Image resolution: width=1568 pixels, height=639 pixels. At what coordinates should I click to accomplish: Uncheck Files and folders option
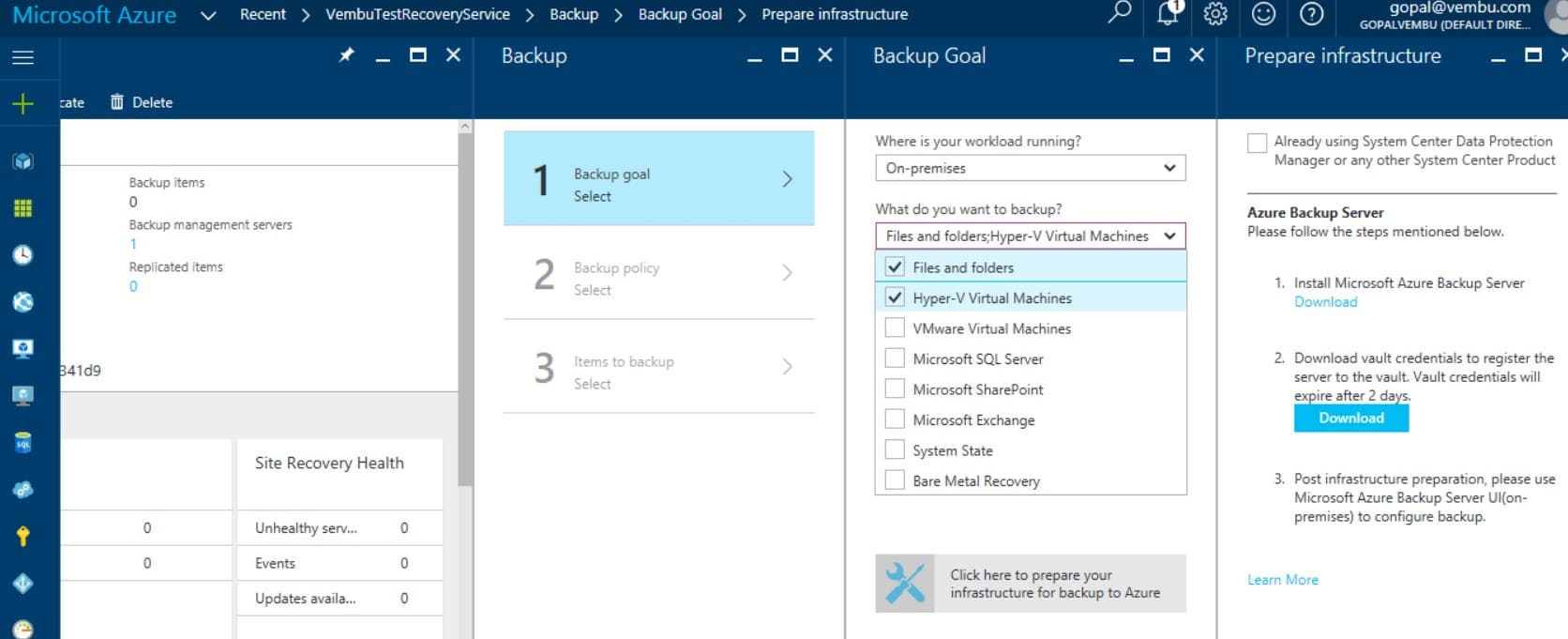(896, 267)
